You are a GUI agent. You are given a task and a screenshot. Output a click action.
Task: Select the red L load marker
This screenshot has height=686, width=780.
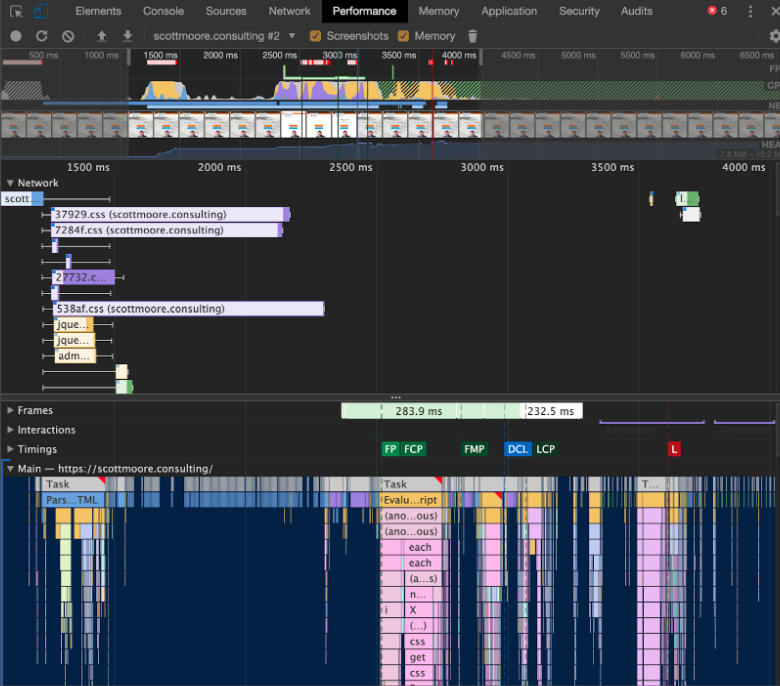click(x=674, y=449)
